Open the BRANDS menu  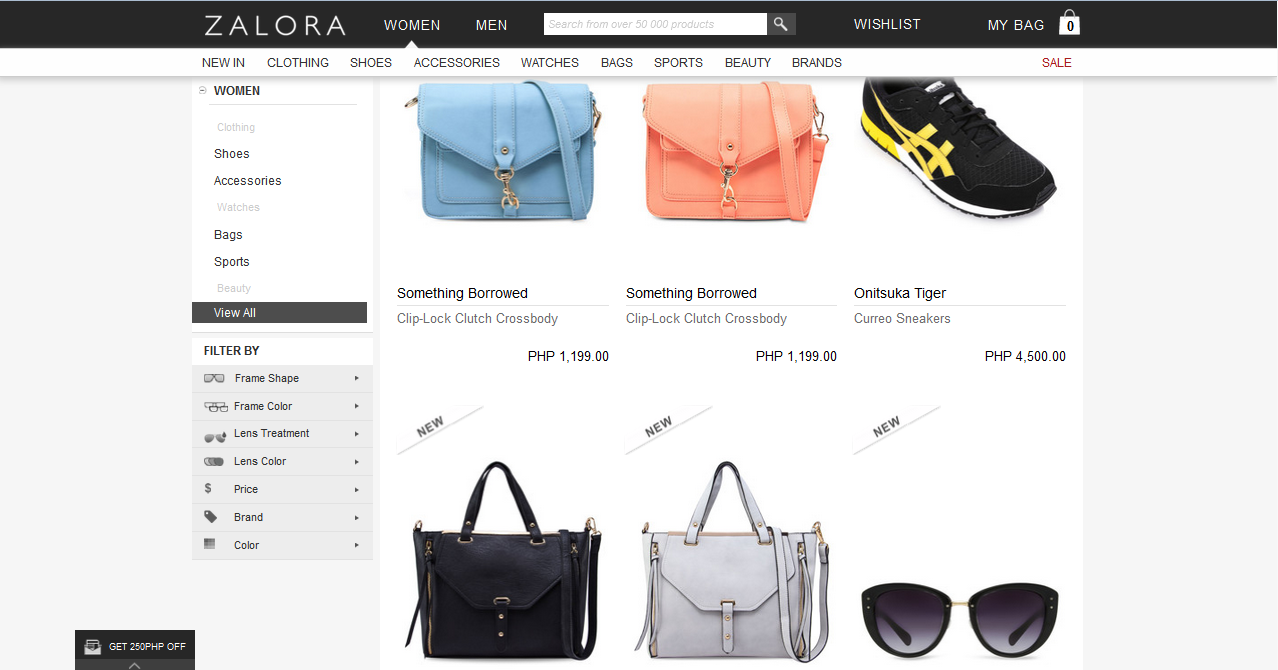click(x=817, y=62)
